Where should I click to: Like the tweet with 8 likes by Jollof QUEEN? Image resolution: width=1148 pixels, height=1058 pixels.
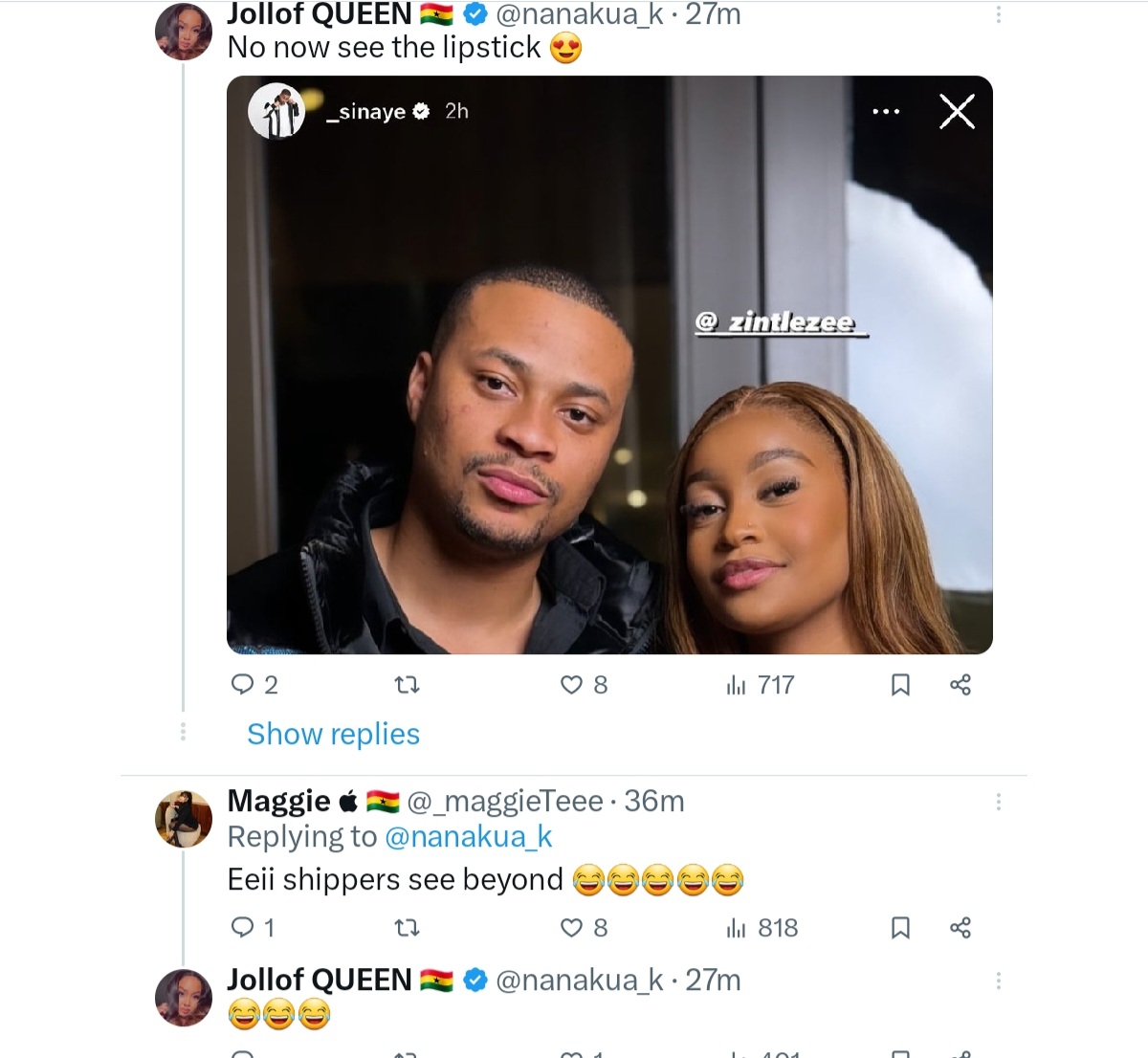point(584,685)
